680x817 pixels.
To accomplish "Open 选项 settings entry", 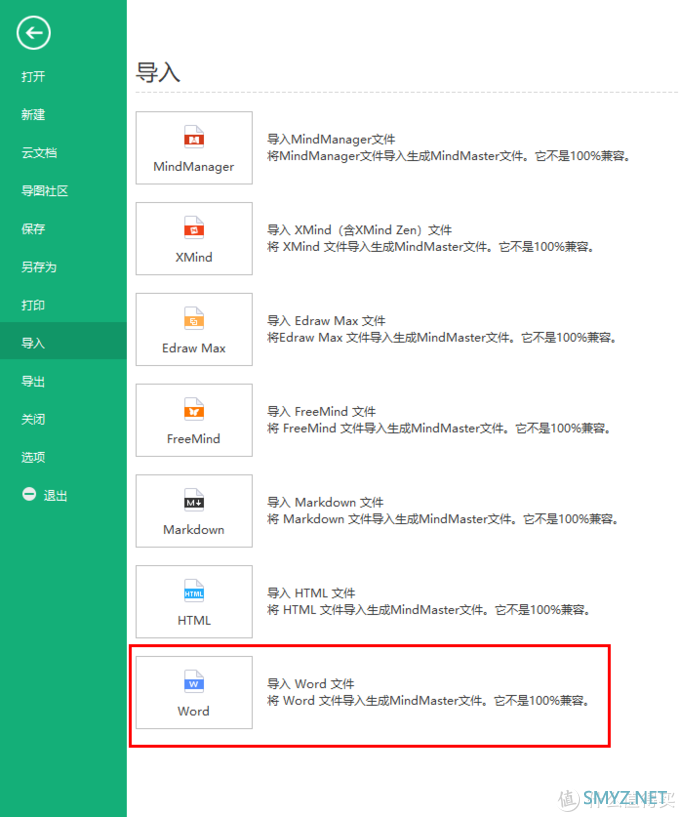I will [33, 457].
